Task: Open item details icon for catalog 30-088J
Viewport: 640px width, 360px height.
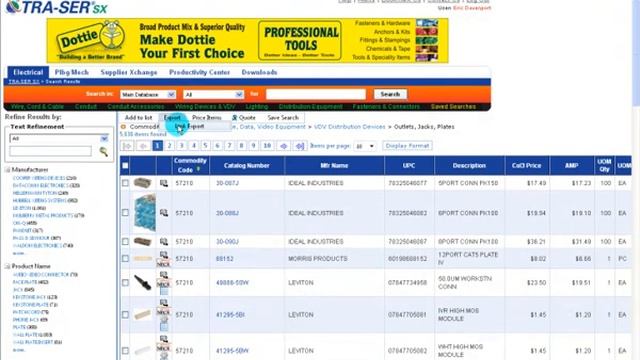Action: (164, 213)
